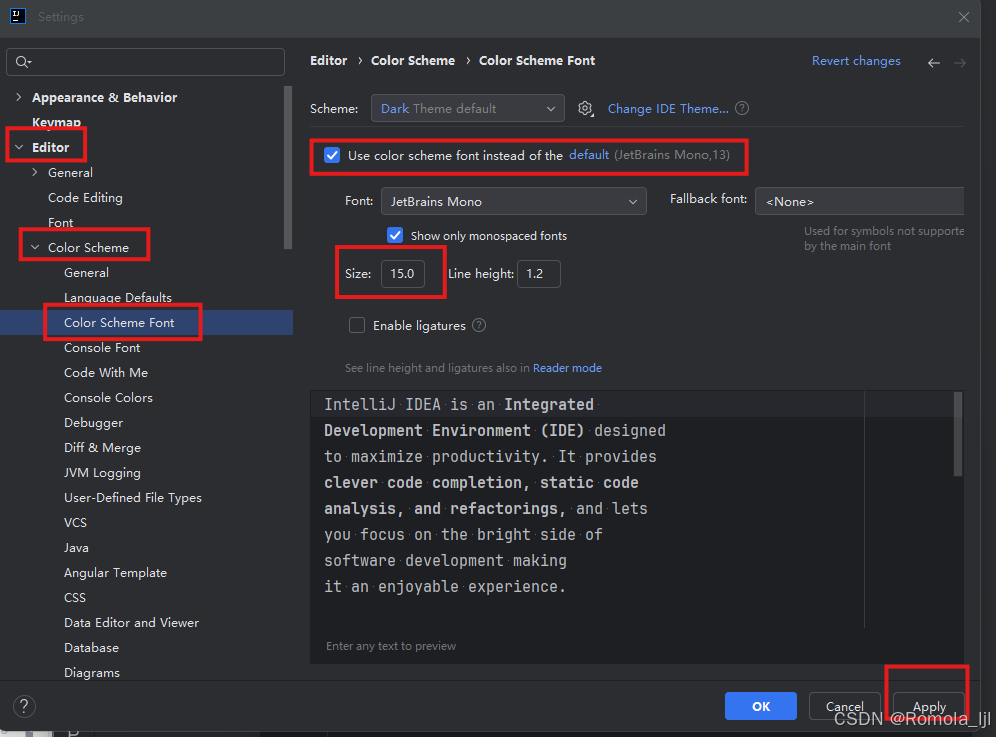Screen dimensions: 996x737
Task: Click the OK button
Action: 761,706
